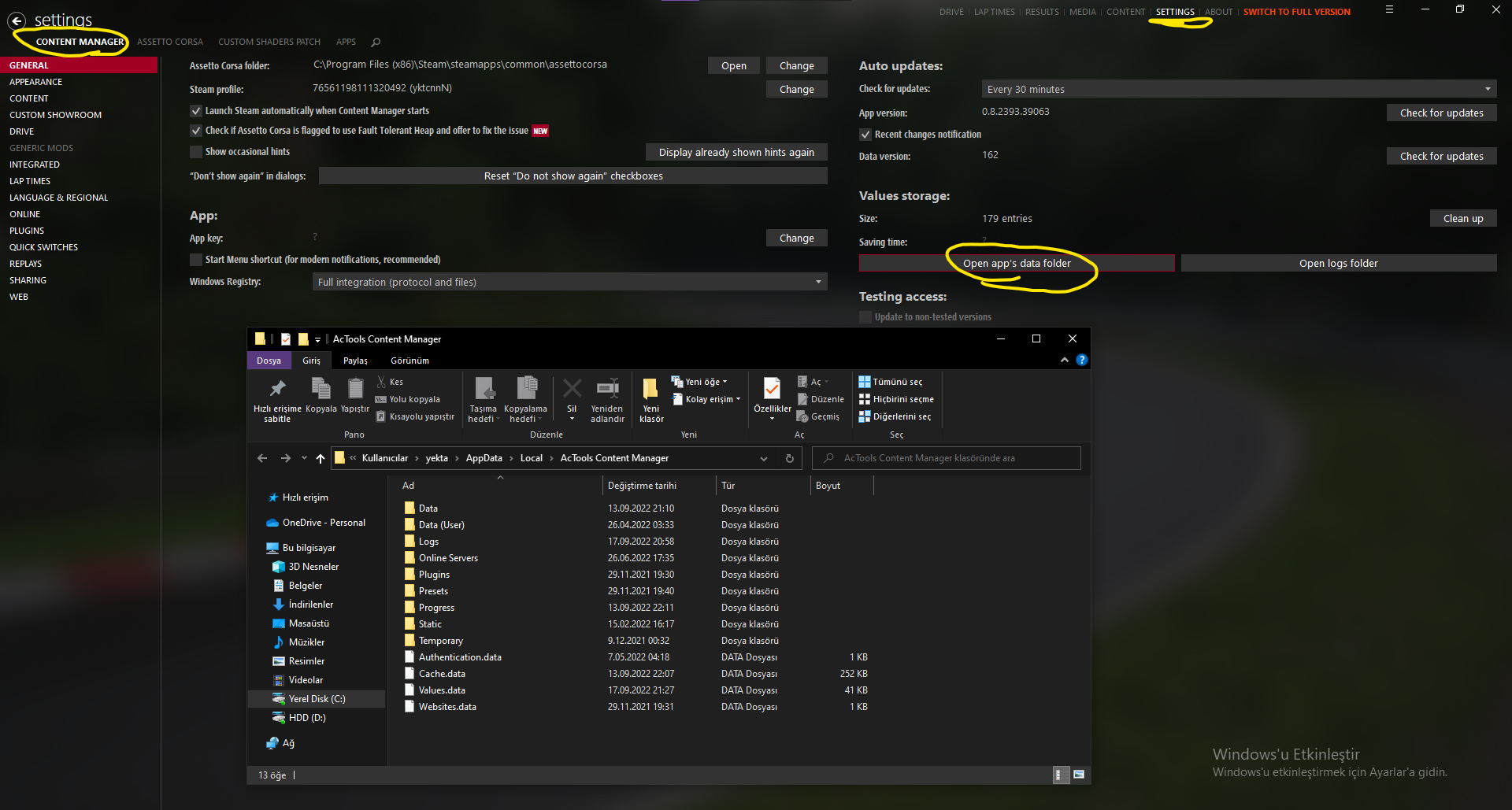Screen dimensions: 1512x810
Task: Toggle Launch Steam automatically checkbox
Action: (x=196, y=111)
